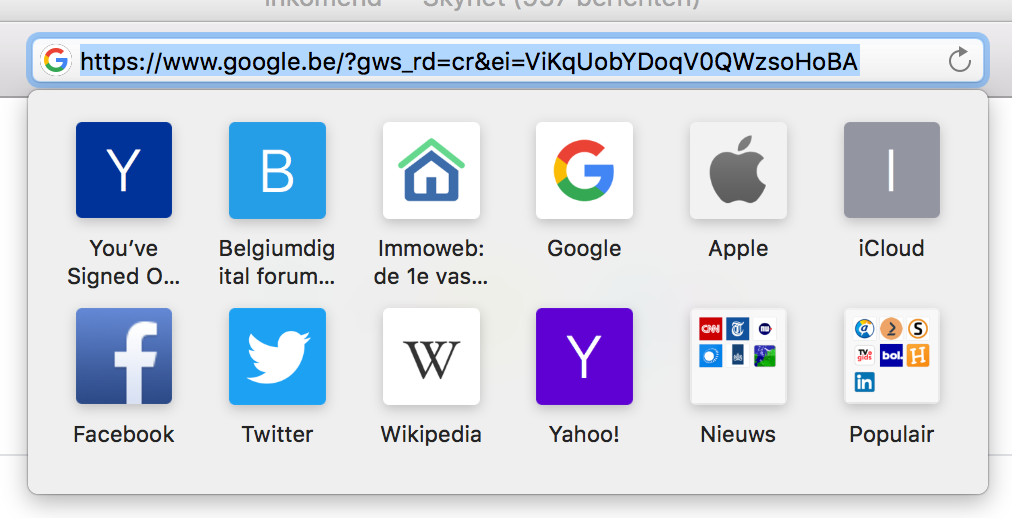Open the purple Yahoo! favorite

tap(584, 356)
